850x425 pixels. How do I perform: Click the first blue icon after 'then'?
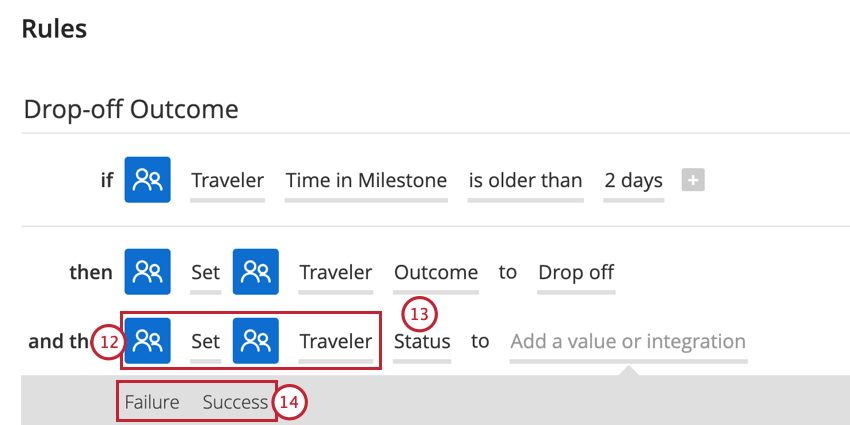pos(147,272)
